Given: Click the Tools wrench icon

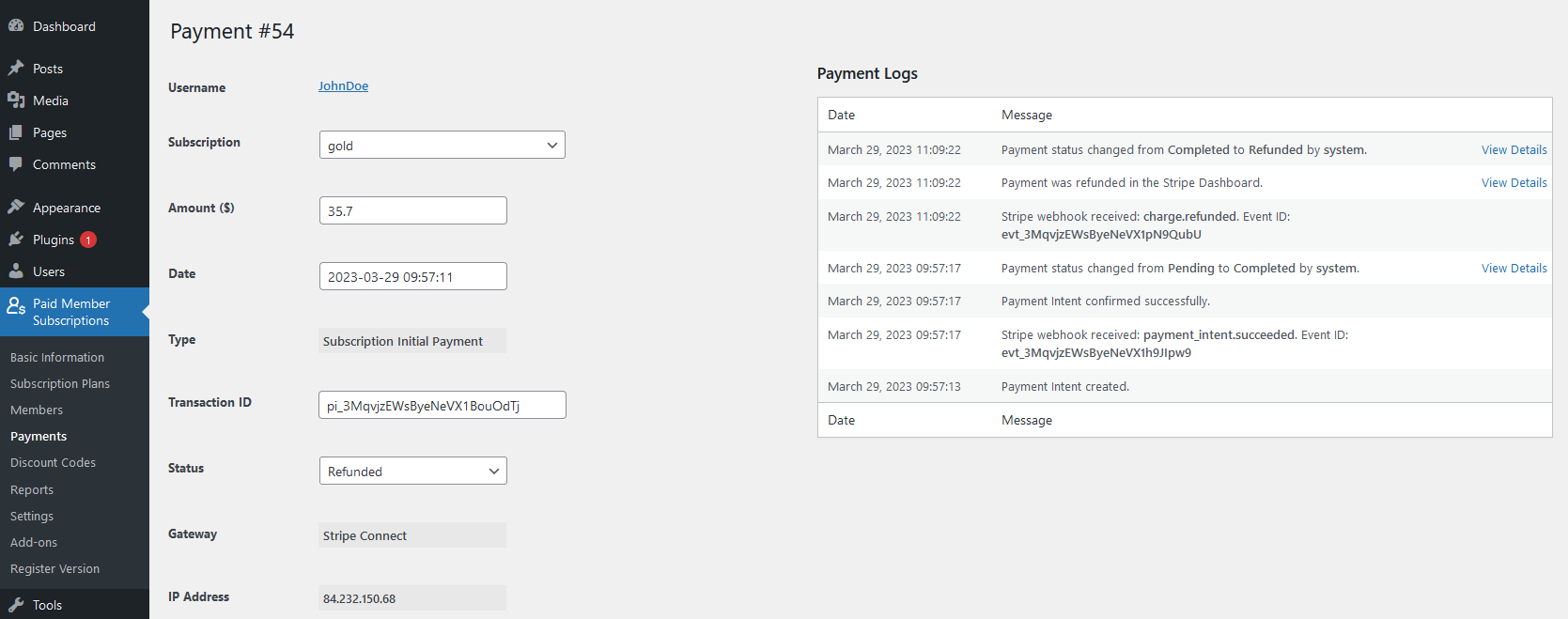Looking at the screenshot, I should click(x=16, y=605).
